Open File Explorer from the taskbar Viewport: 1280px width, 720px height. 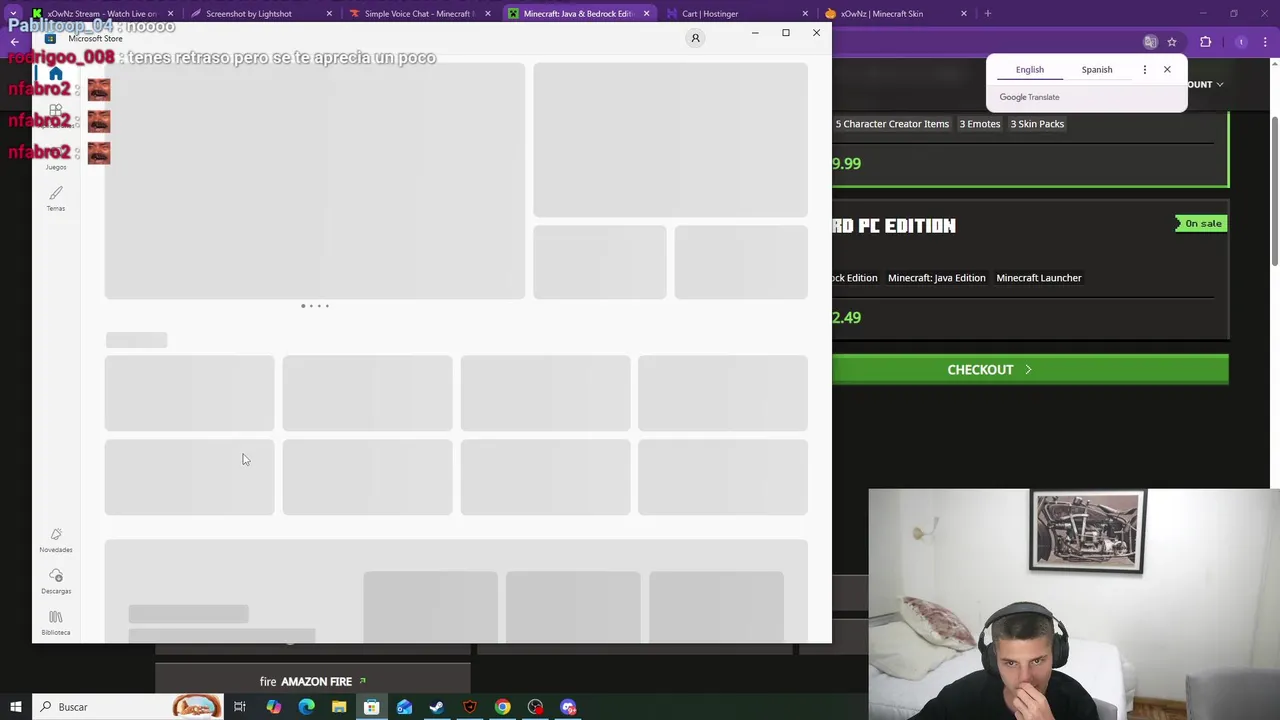339,707
